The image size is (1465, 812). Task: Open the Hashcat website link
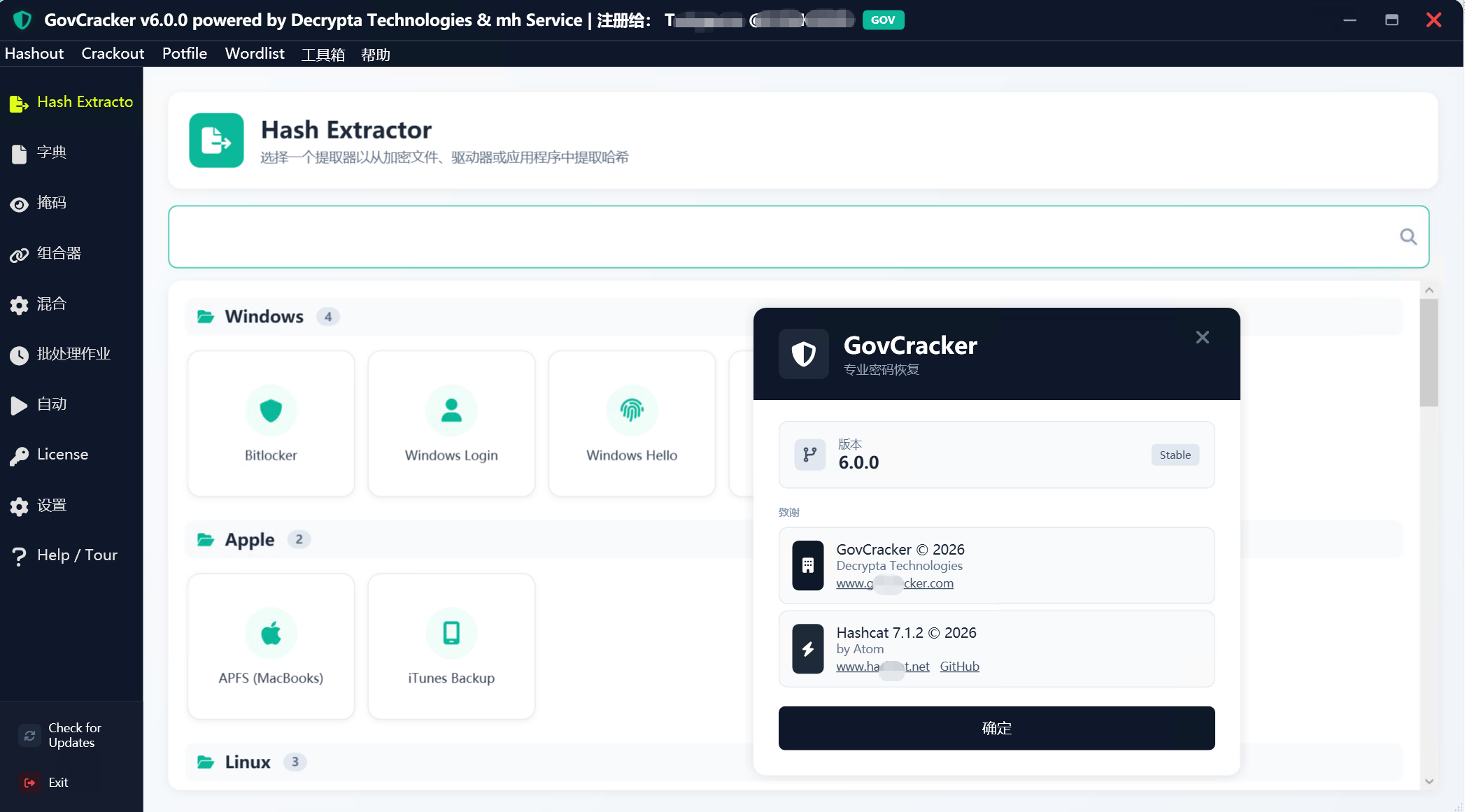point(883,667)
